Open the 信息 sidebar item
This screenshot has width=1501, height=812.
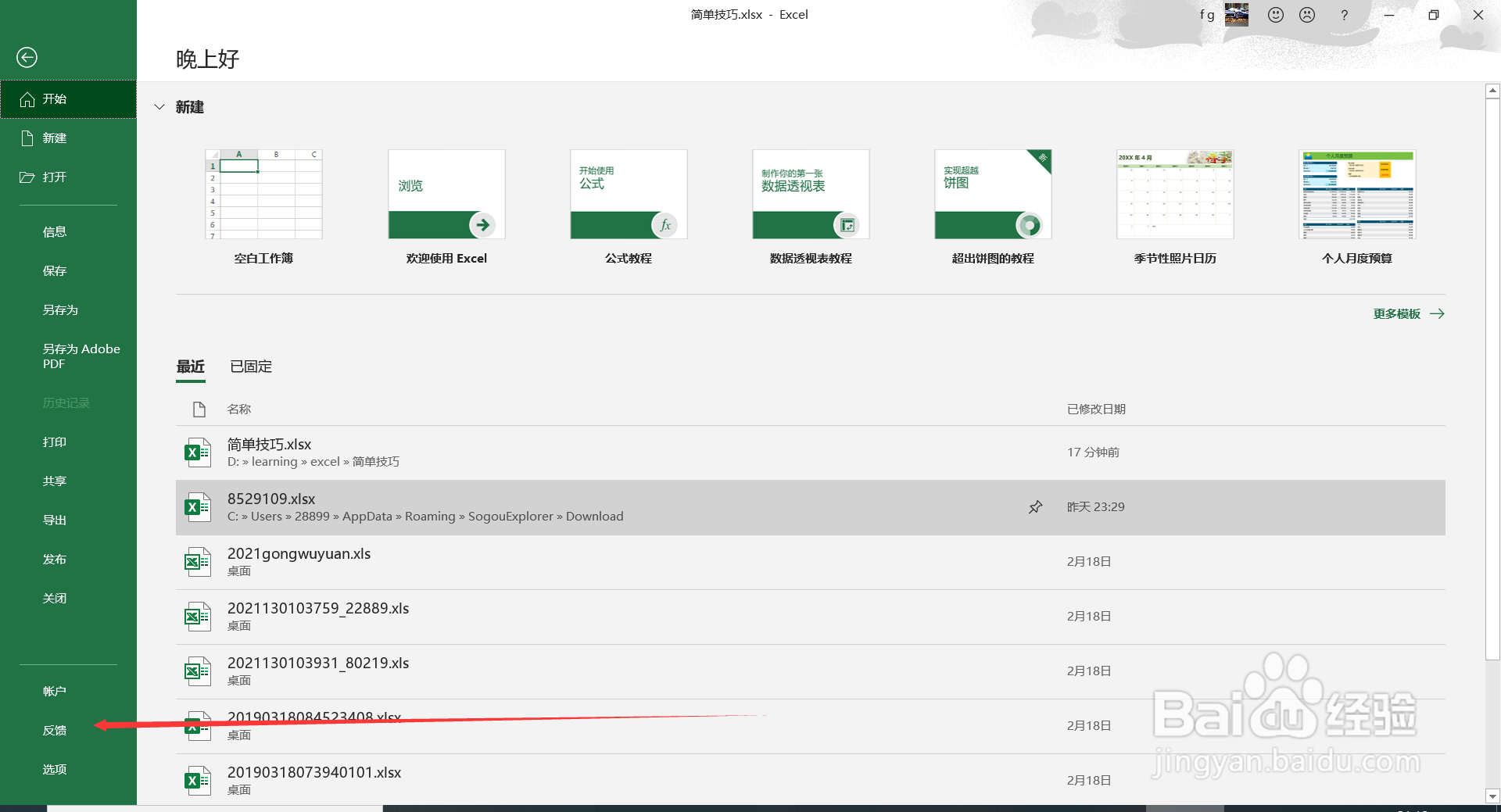tap(69, 232)
